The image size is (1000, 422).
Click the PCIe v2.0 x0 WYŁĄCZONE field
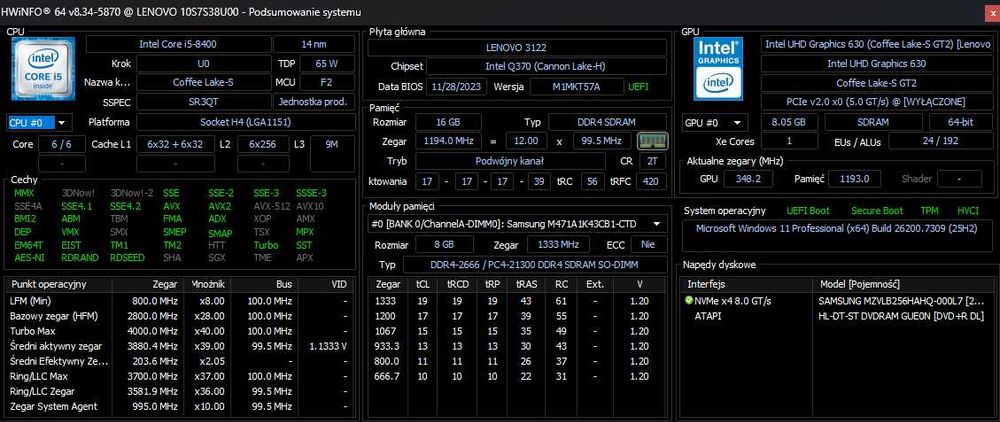tap(878, 102)
